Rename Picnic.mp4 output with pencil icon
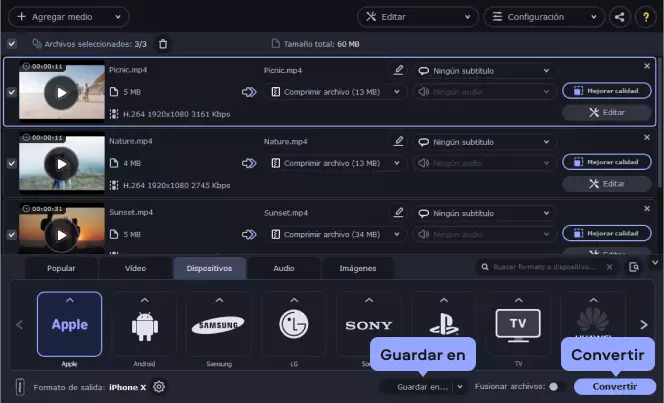This screenshot has height=403, width=664. [x=398, y=70]
